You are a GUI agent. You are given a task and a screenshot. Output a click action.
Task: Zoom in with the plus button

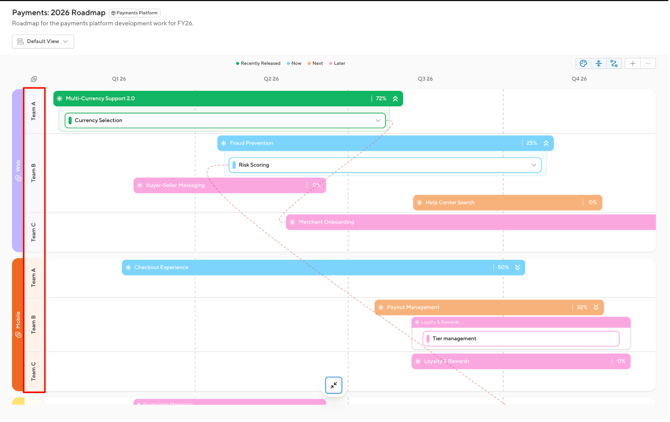coord(632,64)
